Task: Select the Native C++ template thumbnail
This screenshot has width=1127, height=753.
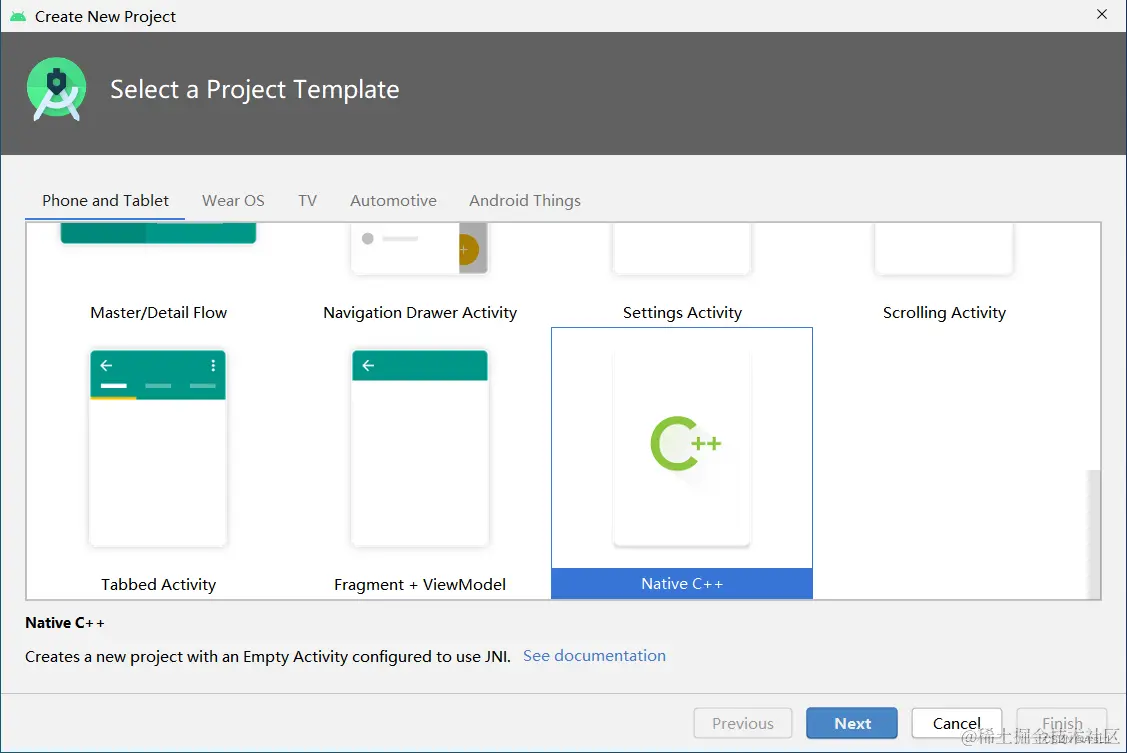Action: point(681,448)
